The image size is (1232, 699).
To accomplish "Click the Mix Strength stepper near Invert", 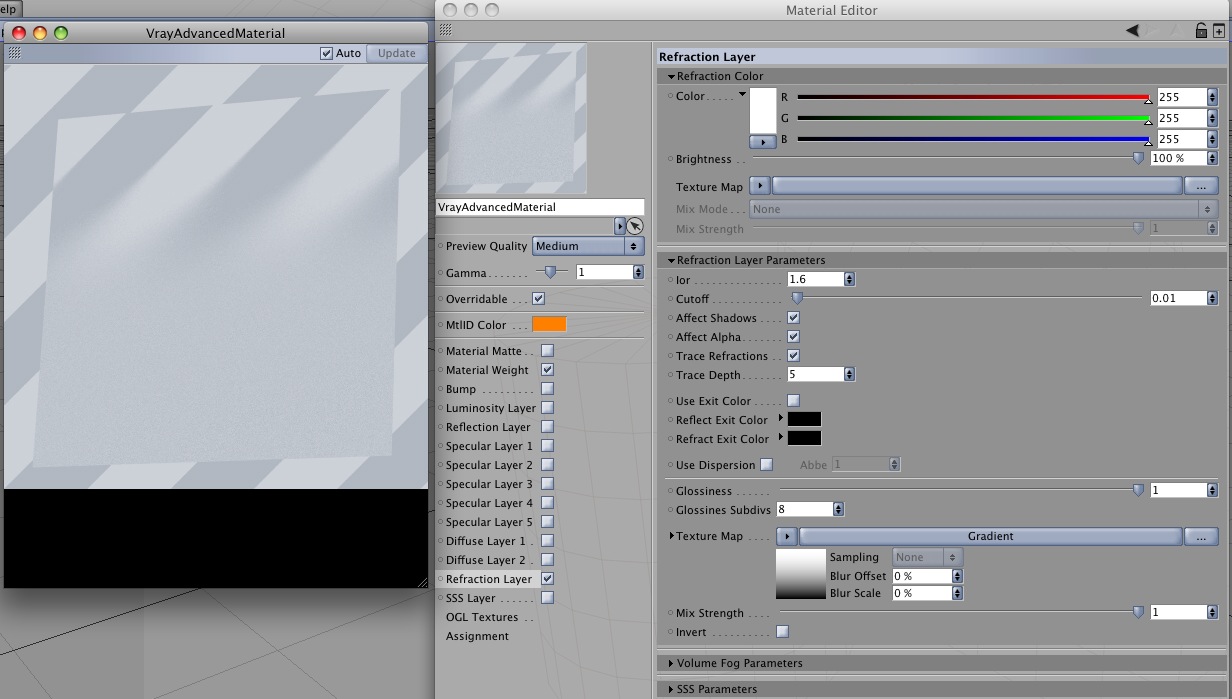I will (1213, 612).
